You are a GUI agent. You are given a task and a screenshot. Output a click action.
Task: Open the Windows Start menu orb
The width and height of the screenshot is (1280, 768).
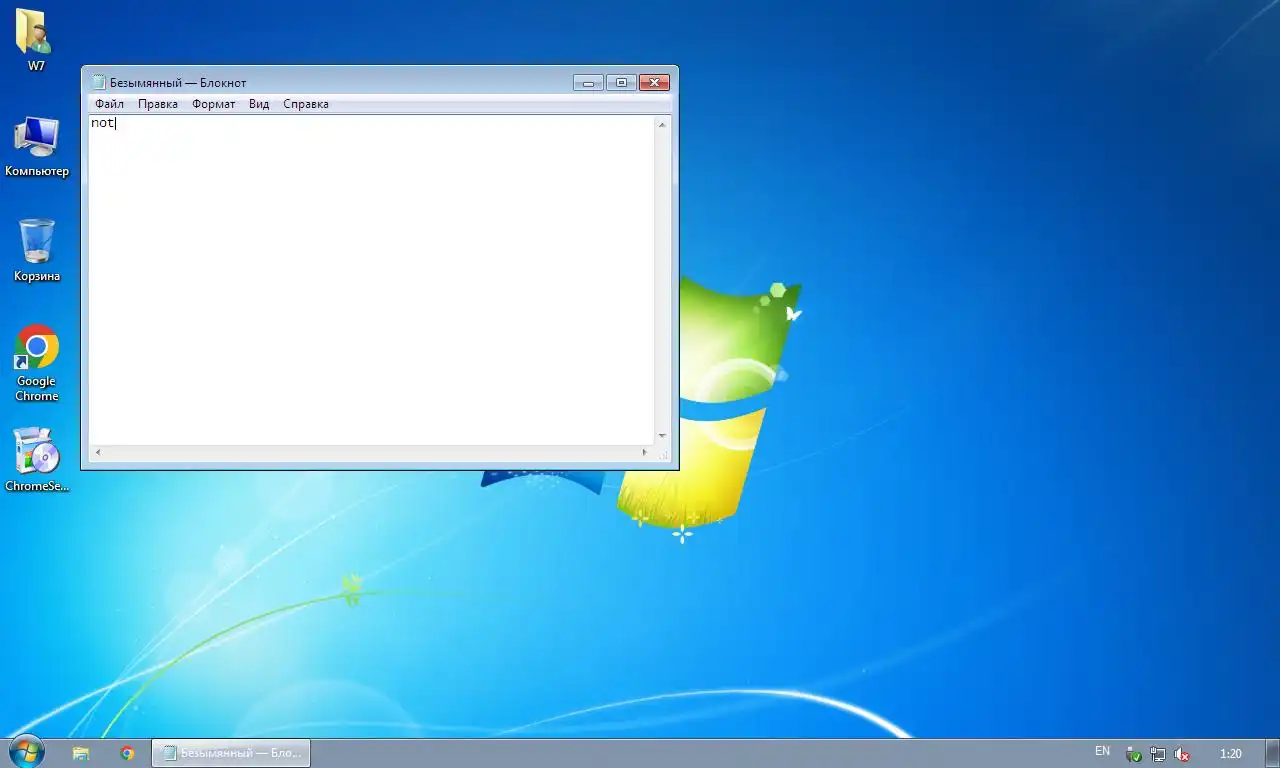[x=25, y=752]
